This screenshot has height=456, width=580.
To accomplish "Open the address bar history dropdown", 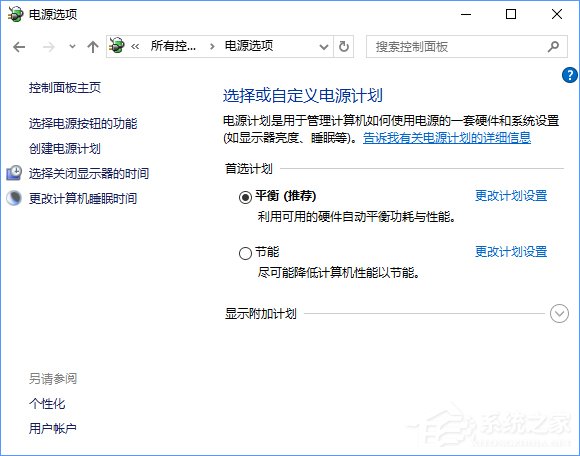I will (x=324, y=47).
